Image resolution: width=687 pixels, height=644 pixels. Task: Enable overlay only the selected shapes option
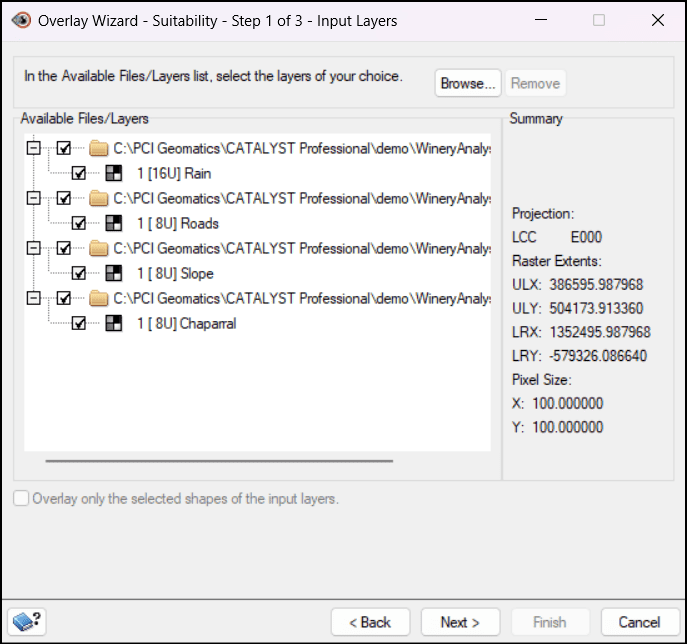[21, 498]
